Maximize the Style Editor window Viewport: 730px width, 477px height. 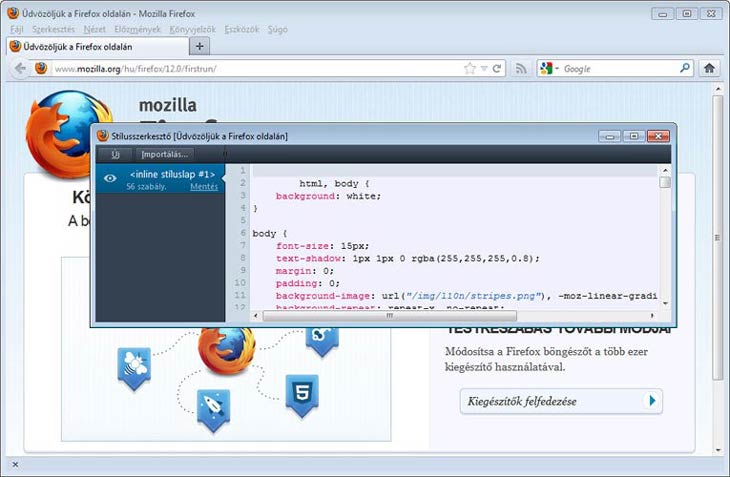click(634, 136)
